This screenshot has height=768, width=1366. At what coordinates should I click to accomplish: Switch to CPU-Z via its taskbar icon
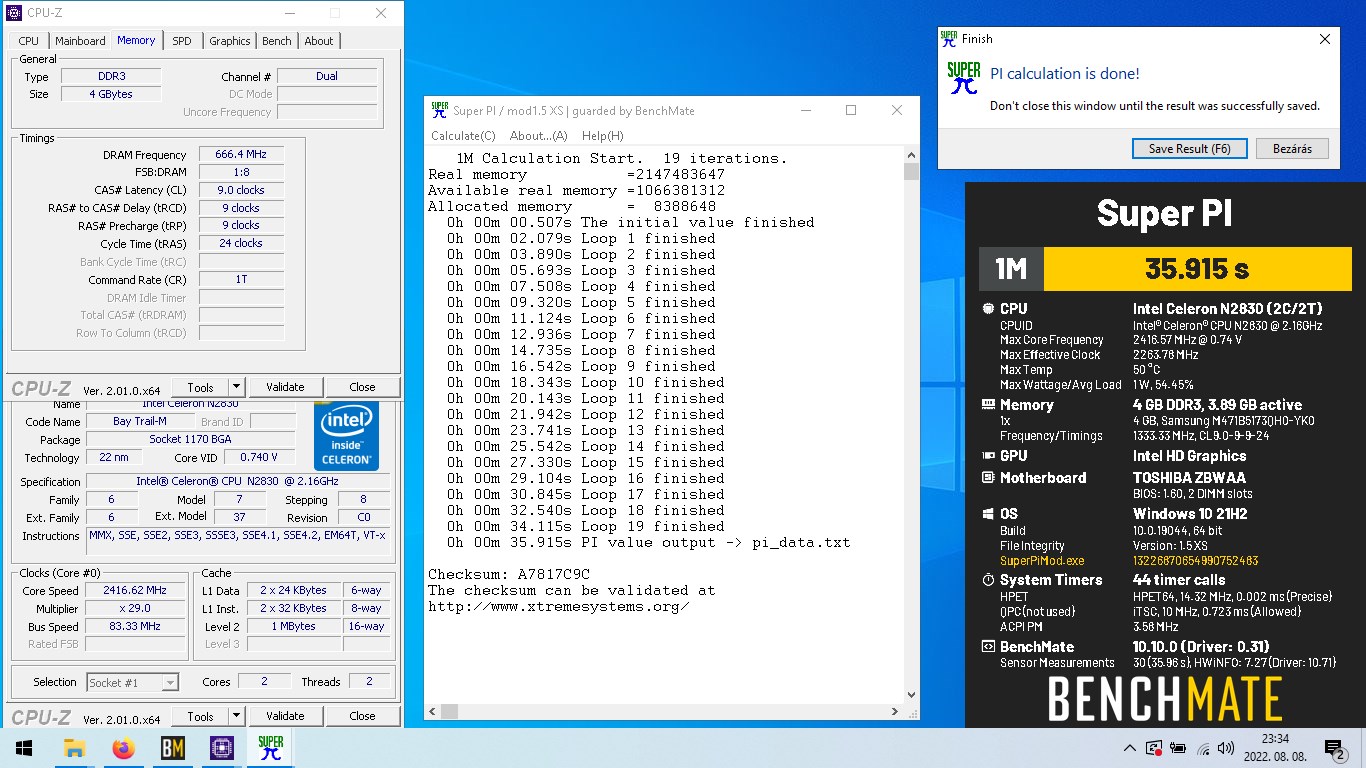221,748
